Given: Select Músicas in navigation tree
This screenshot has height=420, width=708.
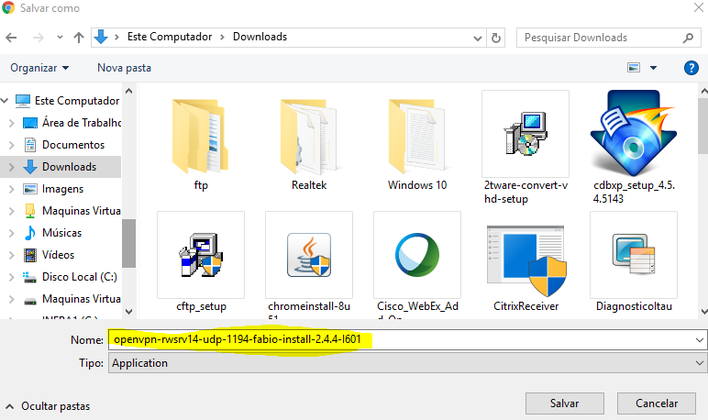Looking at the screenshot, I should click(x=52, y=233).
